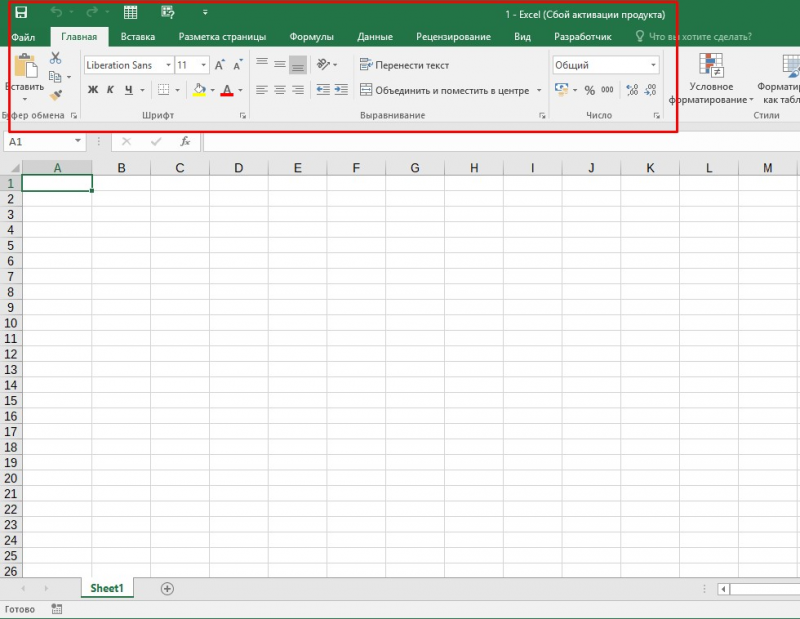Switch to the Рецензирование tab
Viewport: 800px width, 619px height.
(x=453, y=37)
